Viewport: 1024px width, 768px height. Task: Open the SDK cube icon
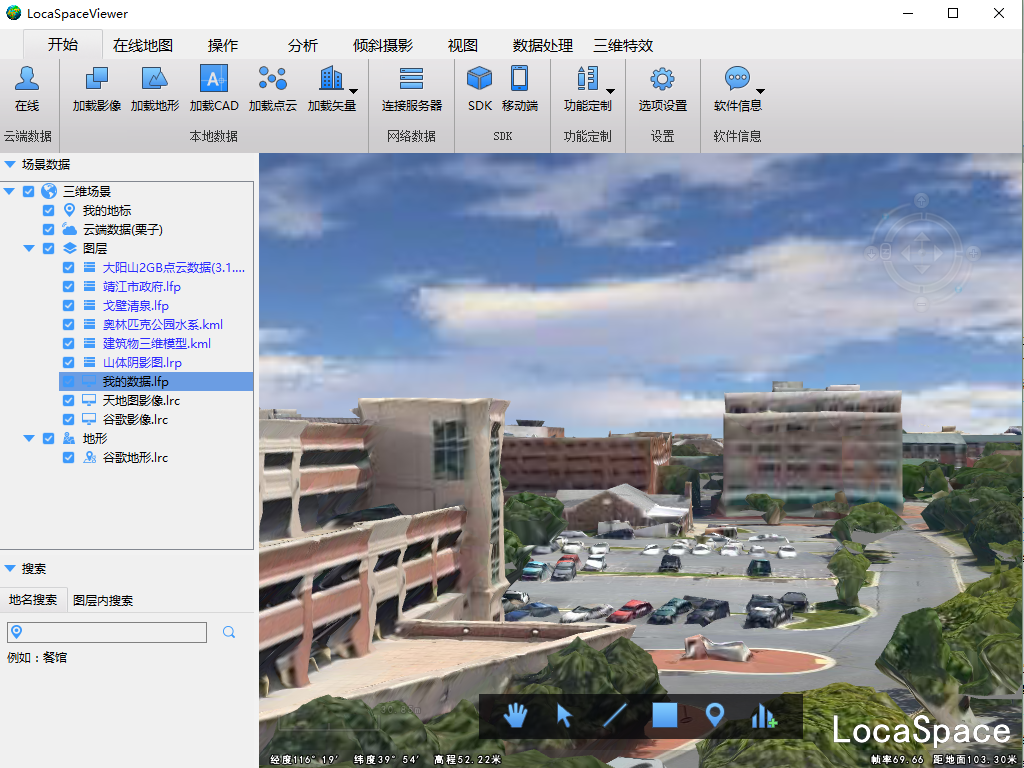click(479, 78)
